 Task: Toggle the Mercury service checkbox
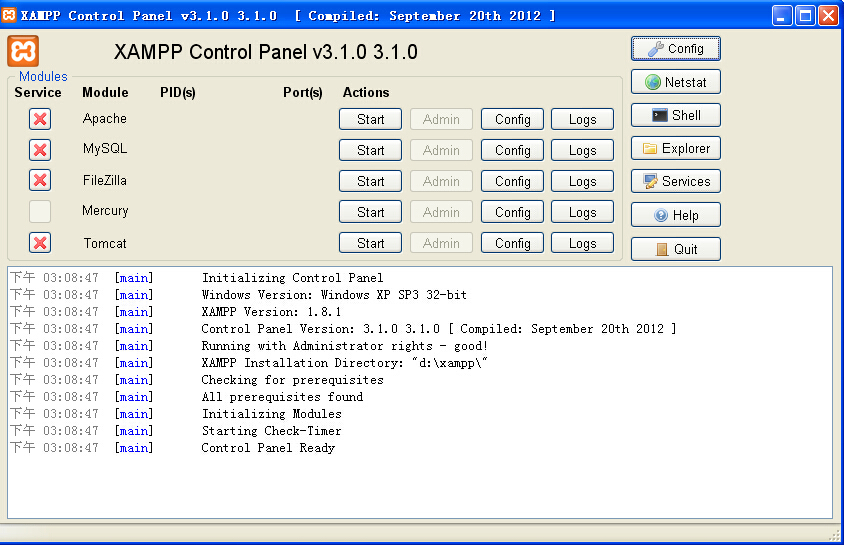click(x=40, y=211)
